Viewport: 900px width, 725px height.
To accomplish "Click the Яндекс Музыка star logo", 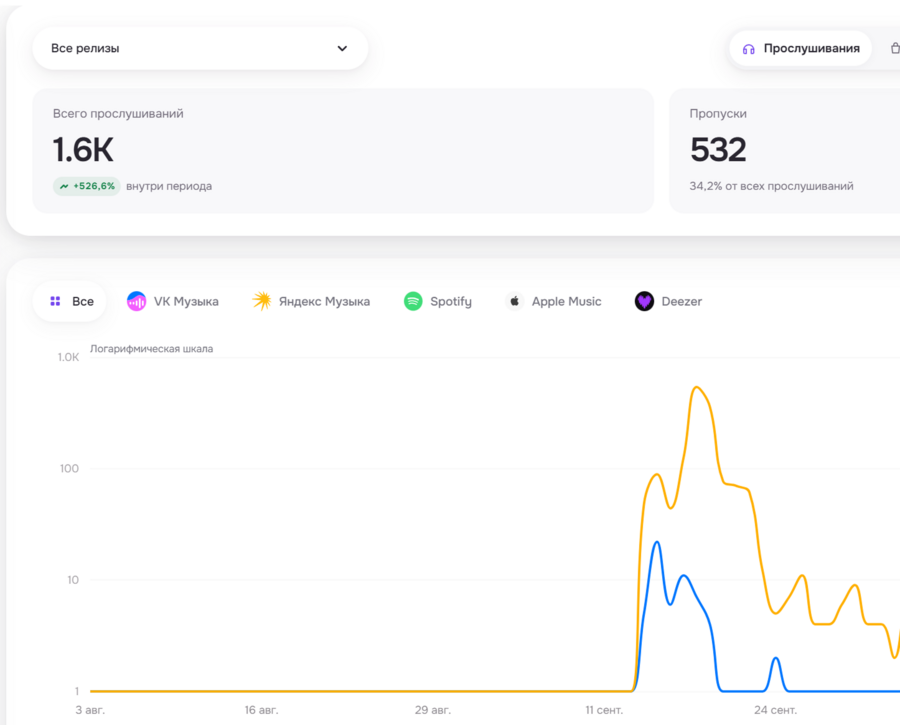I will tap(262, 301).
